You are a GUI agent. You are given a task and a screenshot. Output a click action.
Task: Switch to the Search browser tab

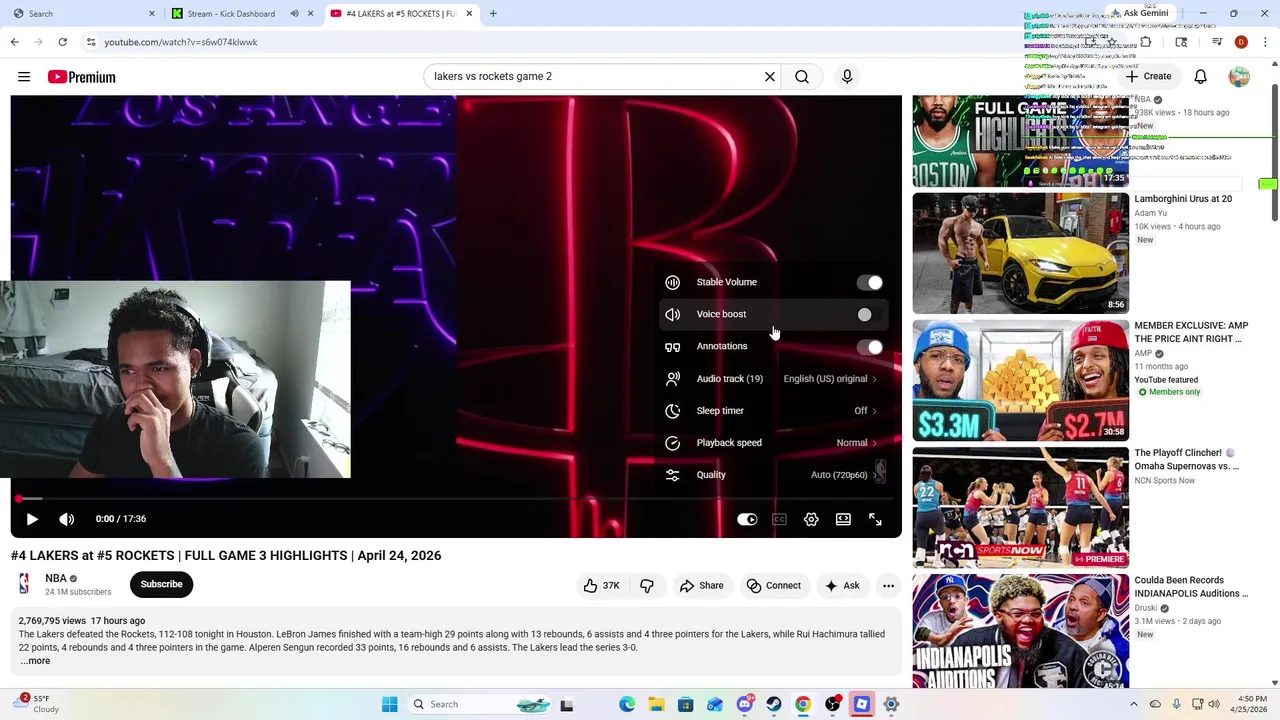[x=82, y=14]
